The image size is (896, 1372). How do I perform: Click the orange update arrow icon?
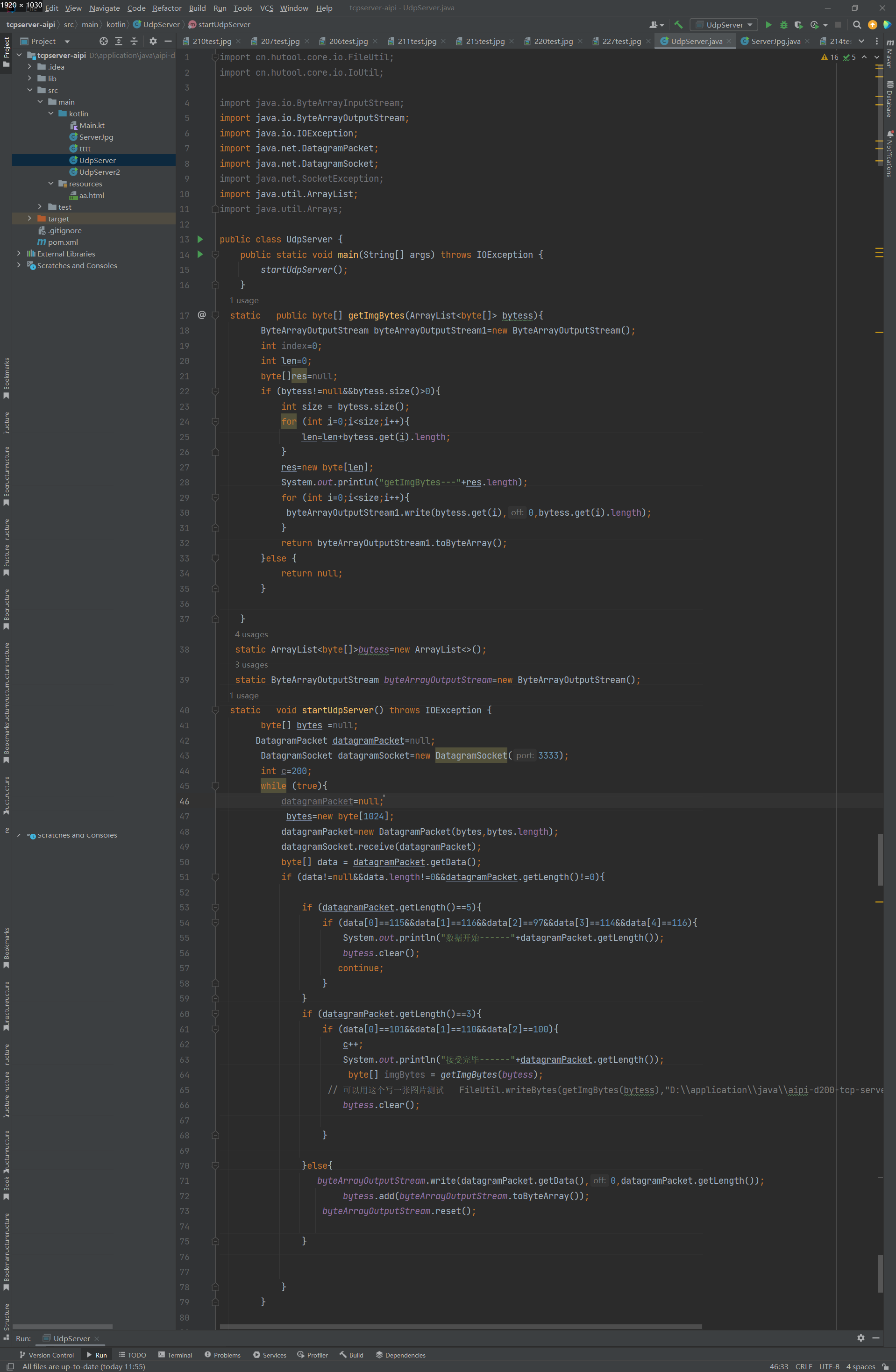872,25
